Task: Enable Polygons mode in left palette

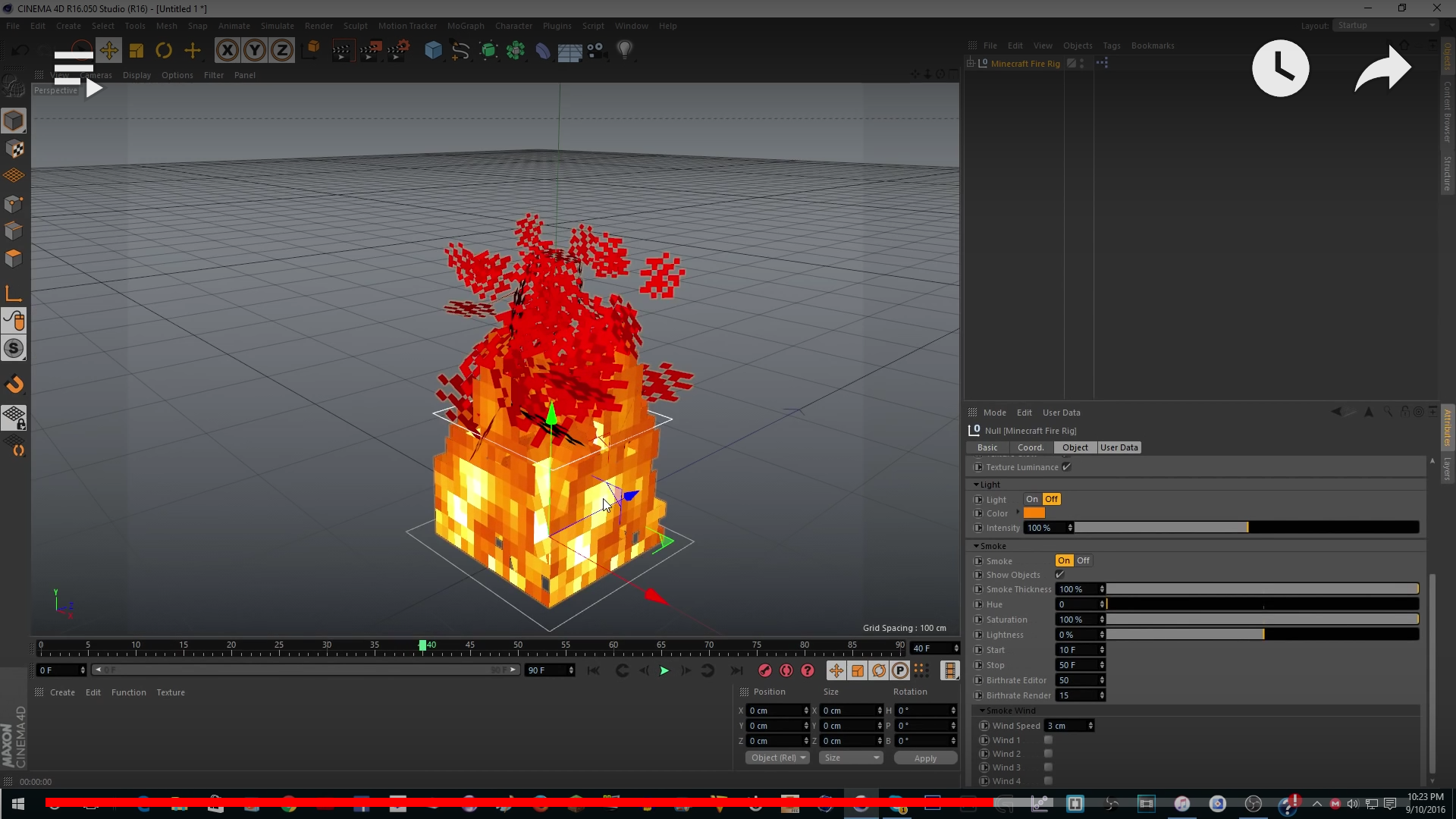Action: coord(14,259)
